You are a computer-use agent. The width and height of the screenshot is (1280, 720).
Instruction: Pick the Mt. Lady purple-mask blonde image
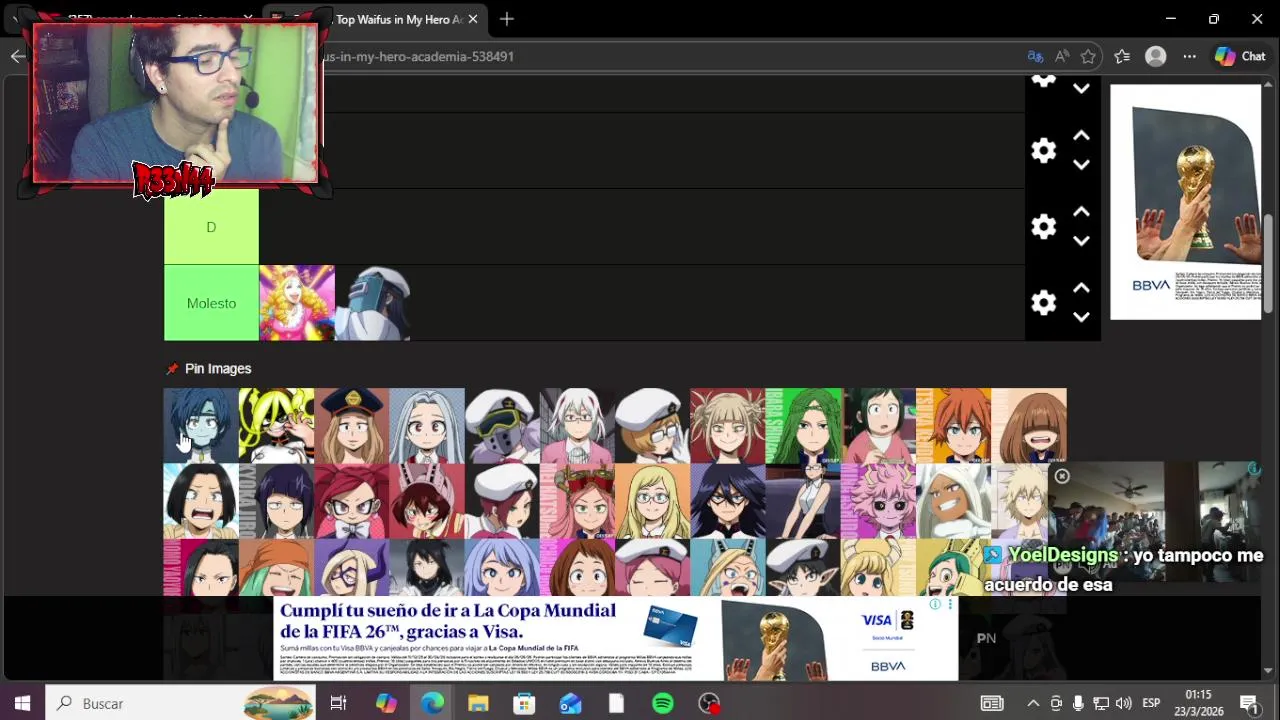tap(352, 568)
